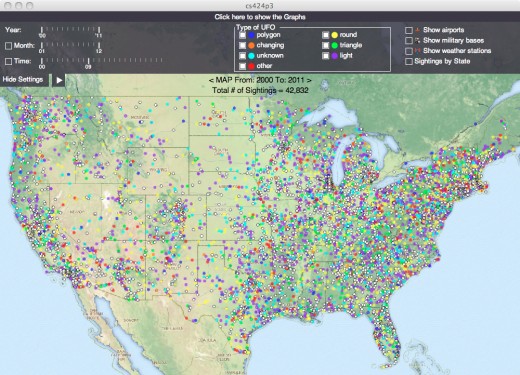The width and height of the screenshot is (520, 375).
Task: Click the orange changing color dot
Action: [251, 45]
